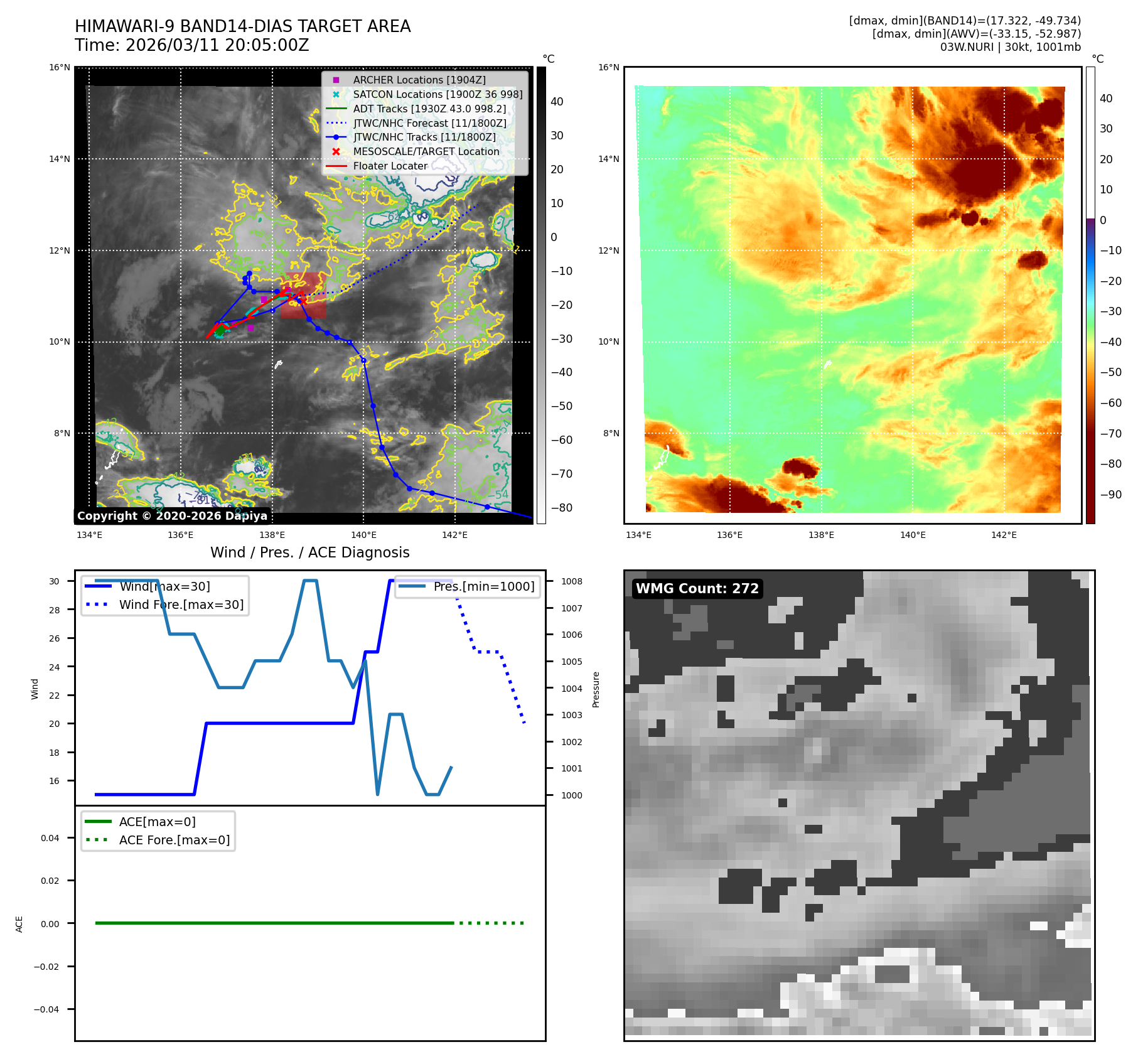Screen dimensions: 1138x1064
Task: Click the solid blue Wind[max=30] legend line
Action: tap(98, 586)
